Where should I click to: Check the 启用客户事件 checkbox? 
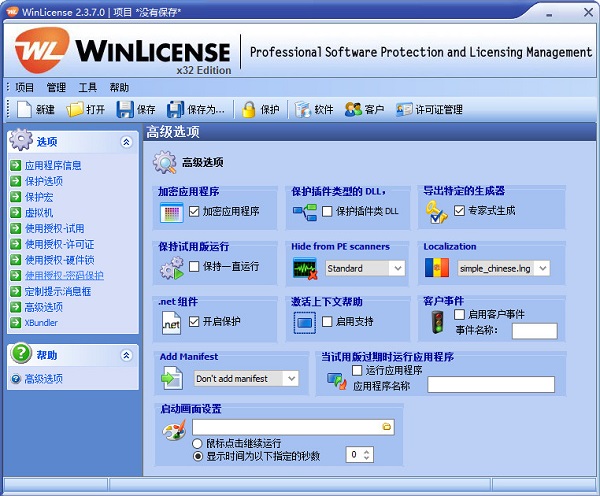459,314
